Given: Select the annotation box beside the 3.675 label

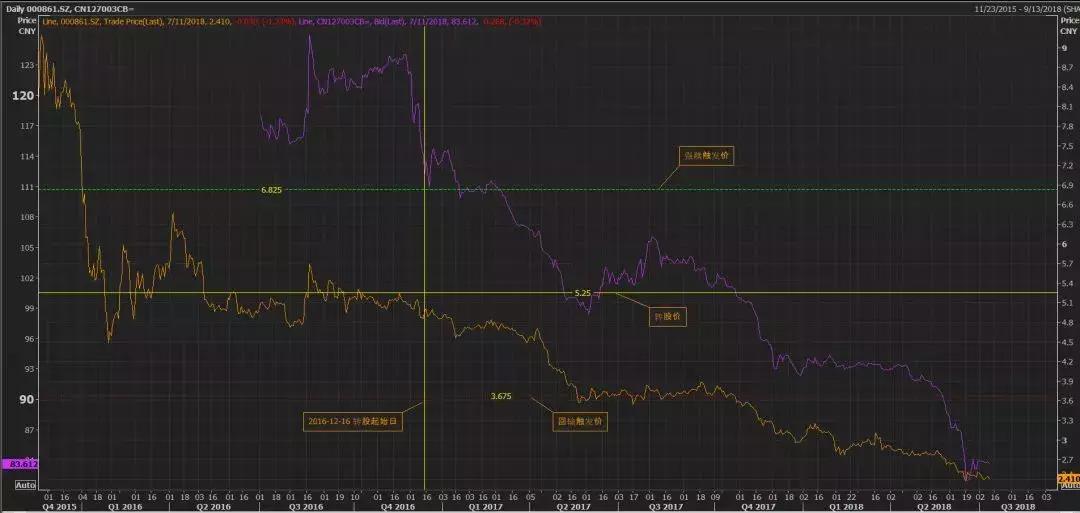Looking at the screenshot, I should [x=579, y=421].
